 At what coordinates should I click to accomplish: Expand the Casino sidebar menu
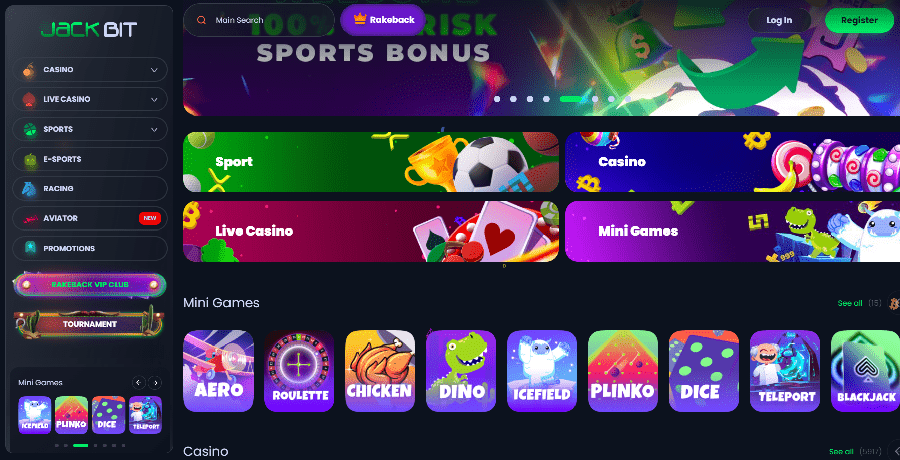(x=90, y=69)
